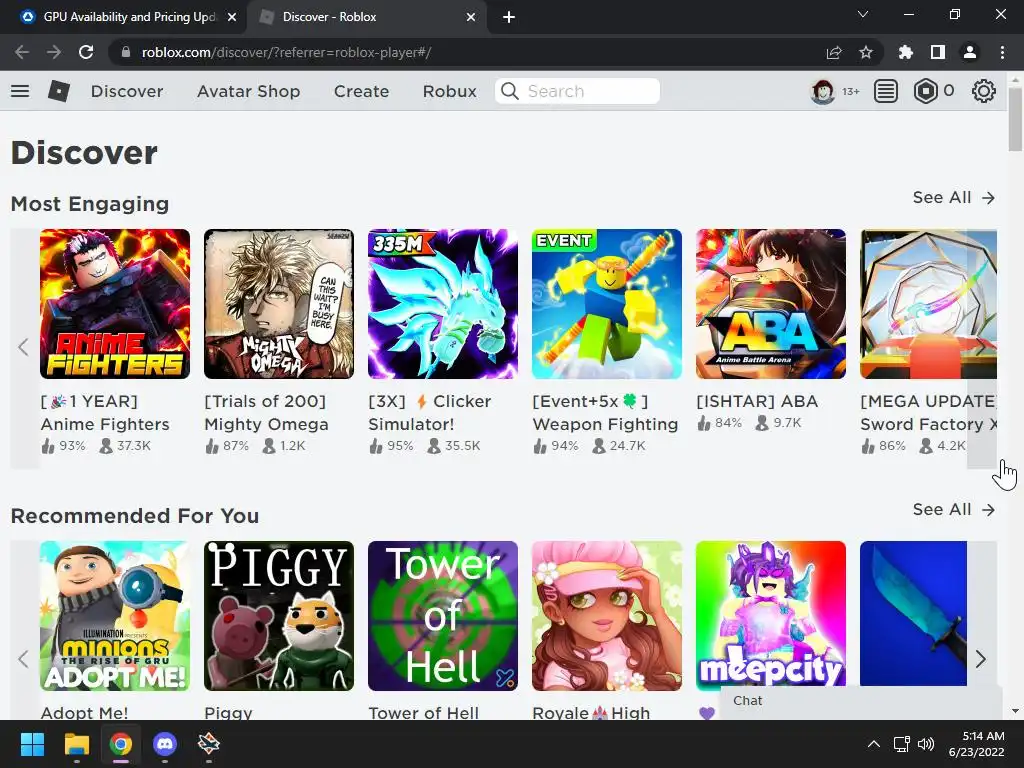Open Windows Start menu
The image size is (1024, 768).
(x=32, y=744)
